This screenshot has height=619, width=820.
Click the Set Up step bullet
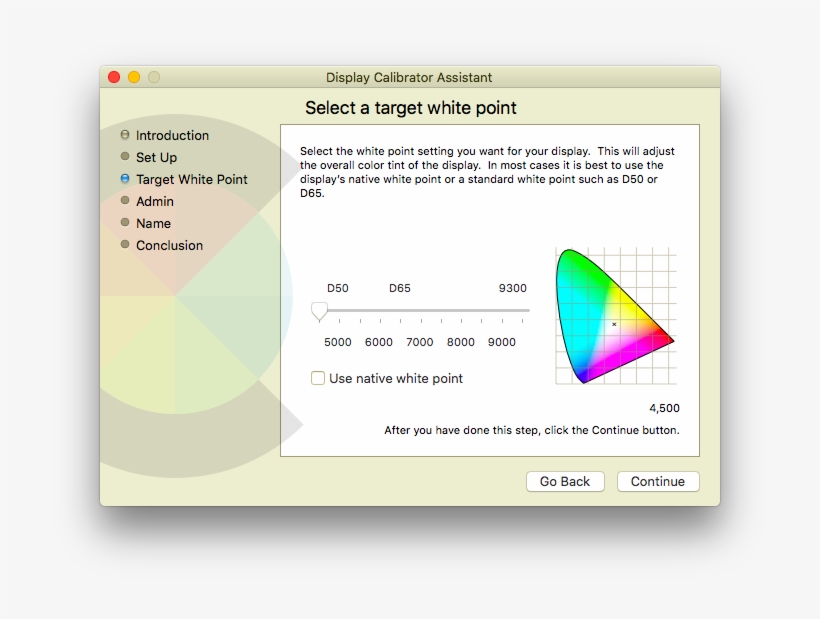click(125, 157)
